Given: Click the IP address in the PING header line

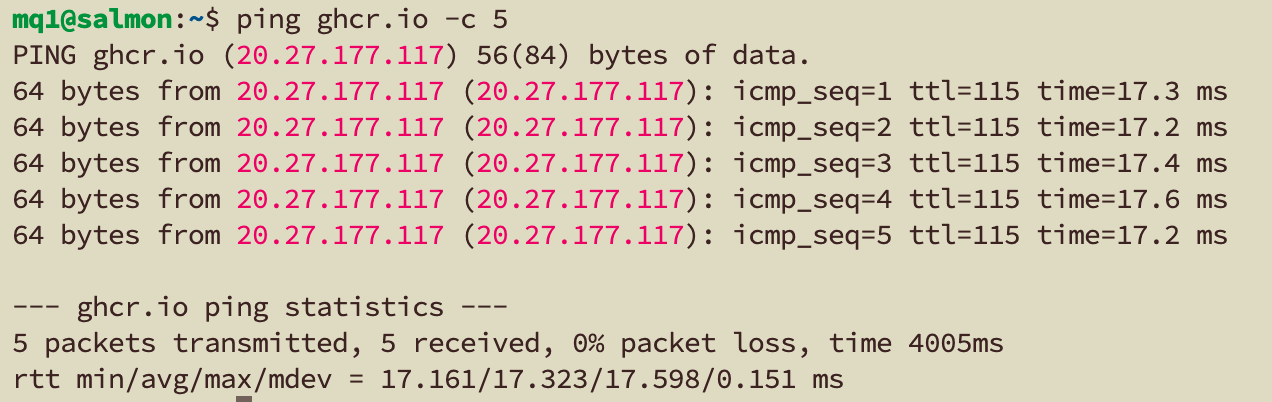Looking at the screenshot, I should point(340,55).
